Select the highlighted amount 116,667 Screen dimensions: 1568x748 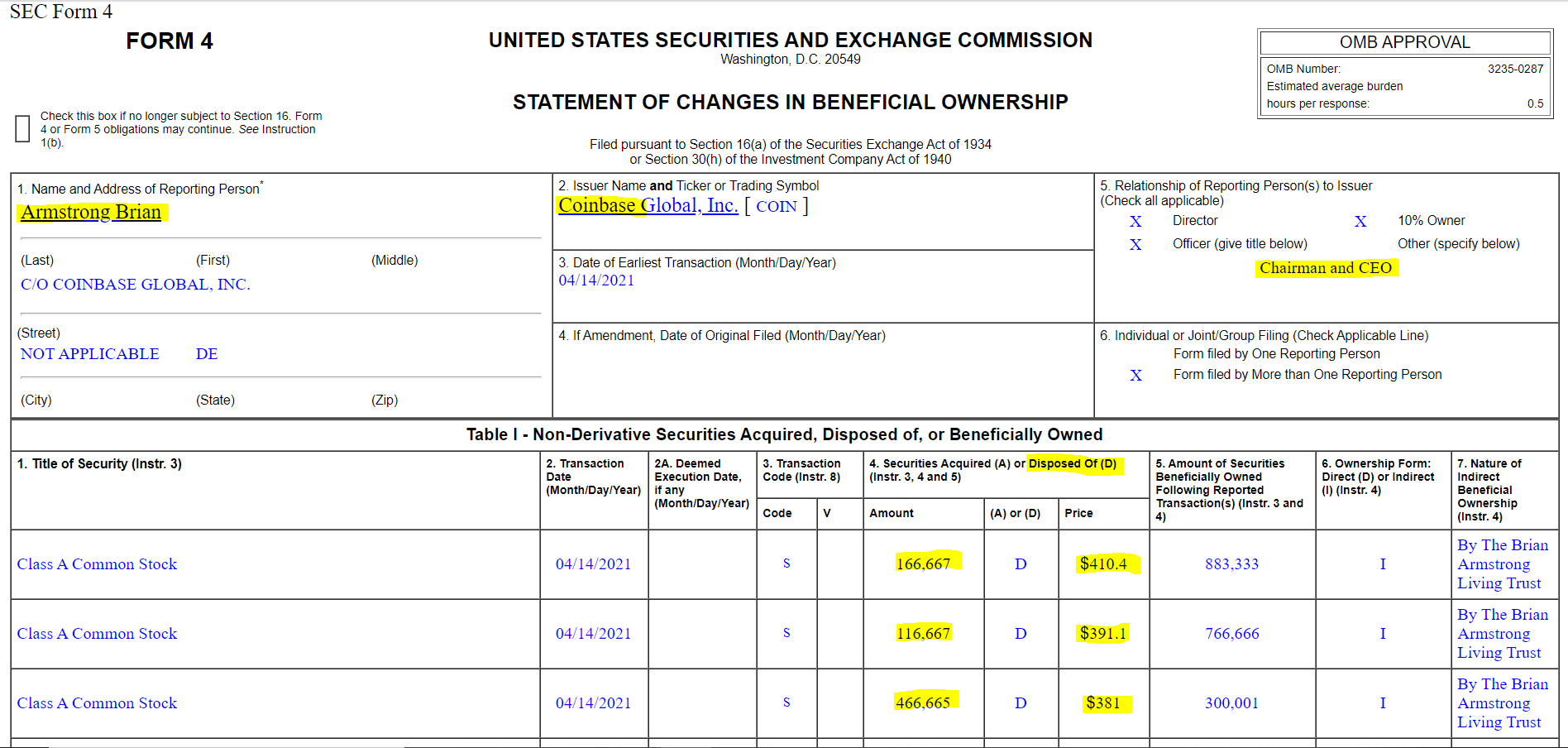click(x=923, y=633)
